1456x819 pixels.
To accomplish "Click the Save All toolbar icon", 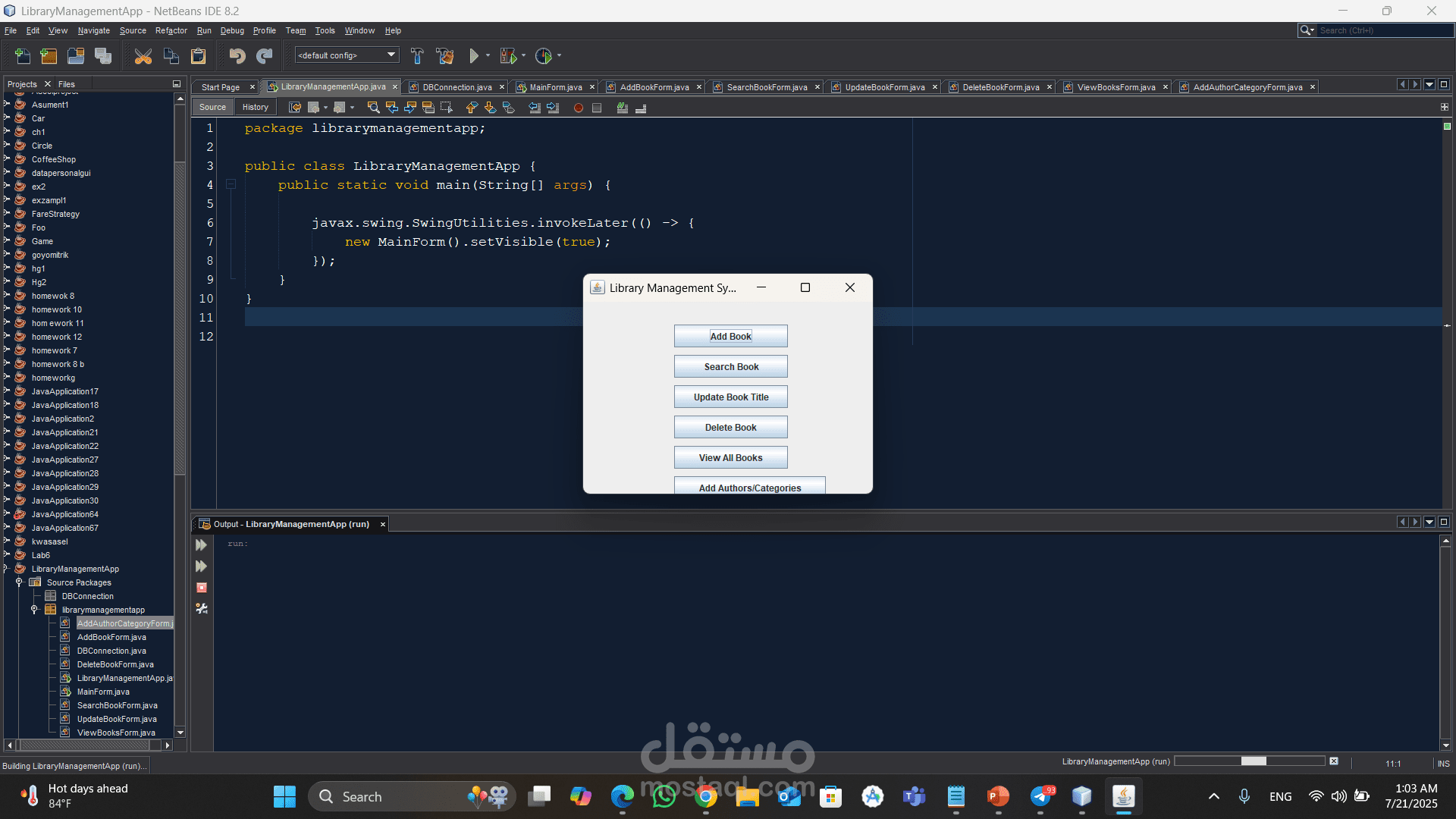I will click(x=103, y=55).
